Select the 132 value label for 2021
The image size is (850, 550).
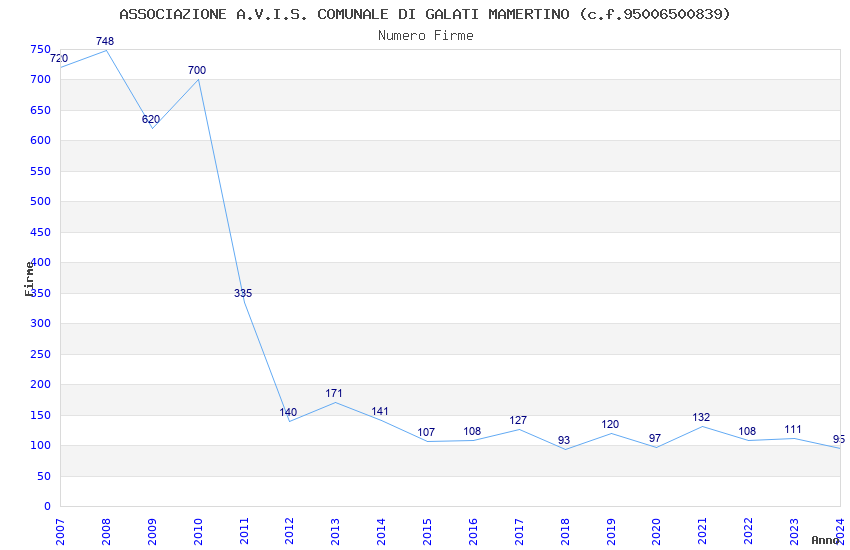[x=701, y=417]
